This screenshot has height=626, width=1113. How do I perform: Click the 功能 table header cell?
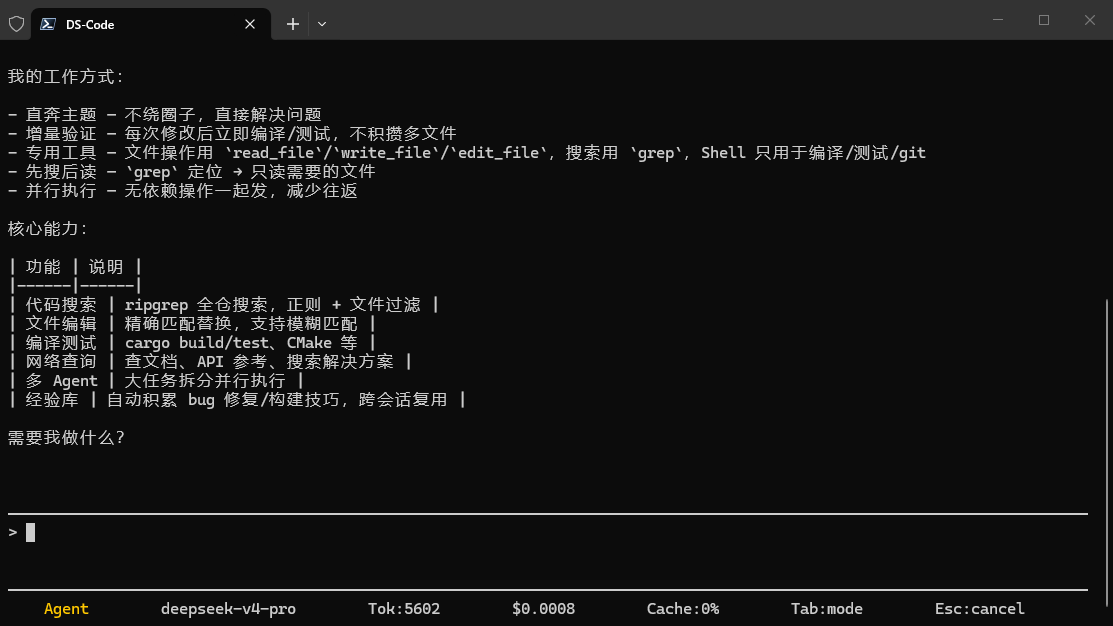click(x=43, y=267)
